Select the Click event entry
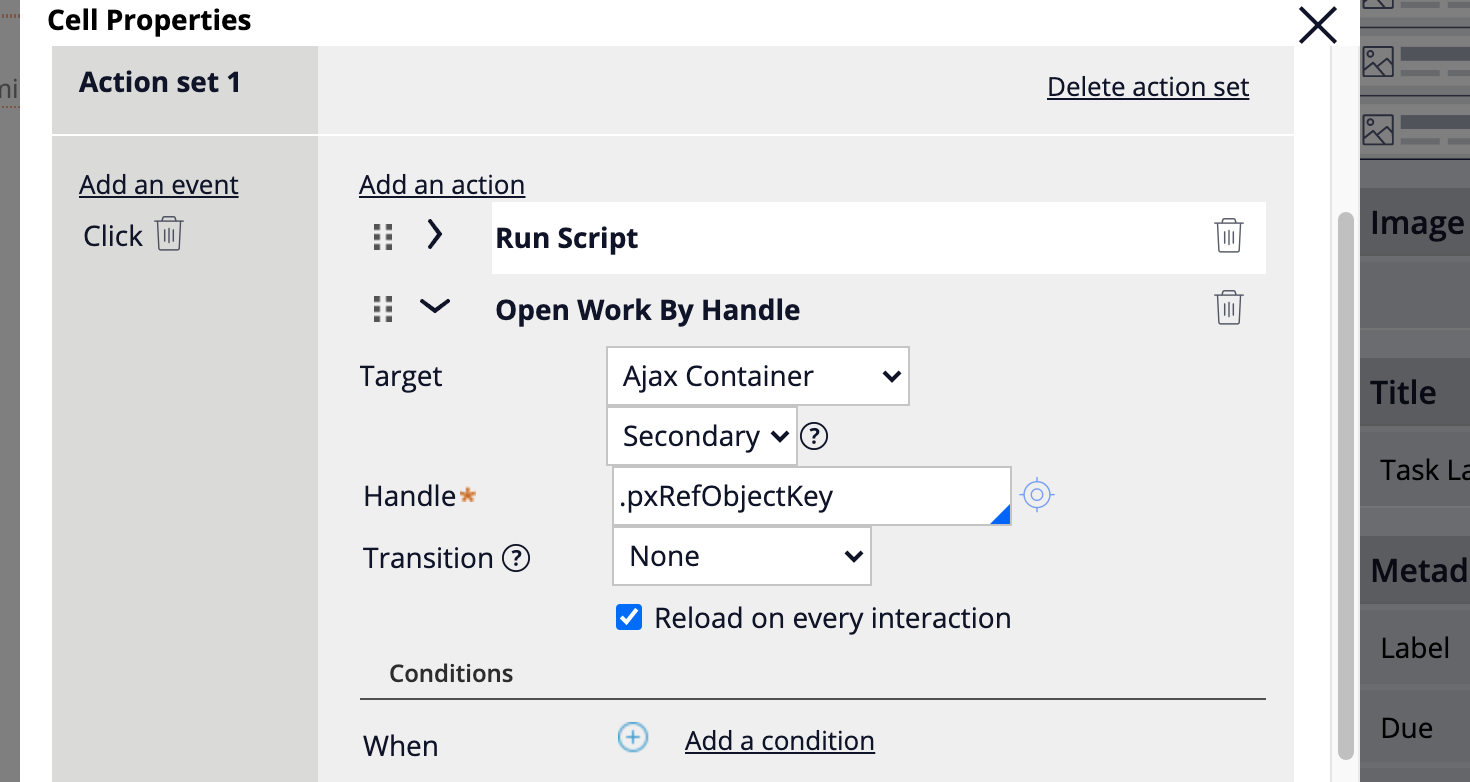The width and height of the screenshot is (1470, 782). [113, 236]
